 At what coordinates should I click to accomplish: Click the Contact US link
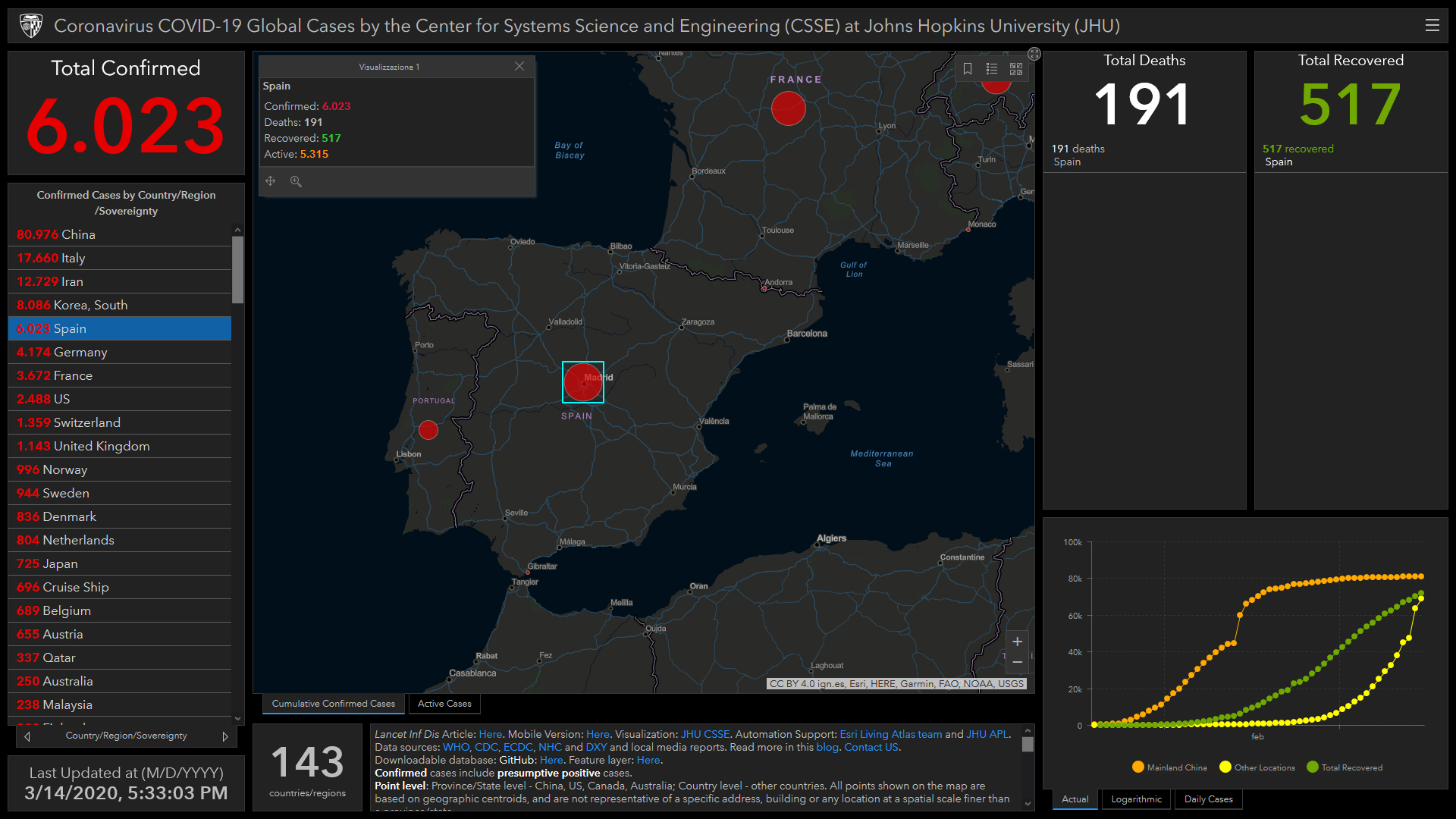[871, 747]
